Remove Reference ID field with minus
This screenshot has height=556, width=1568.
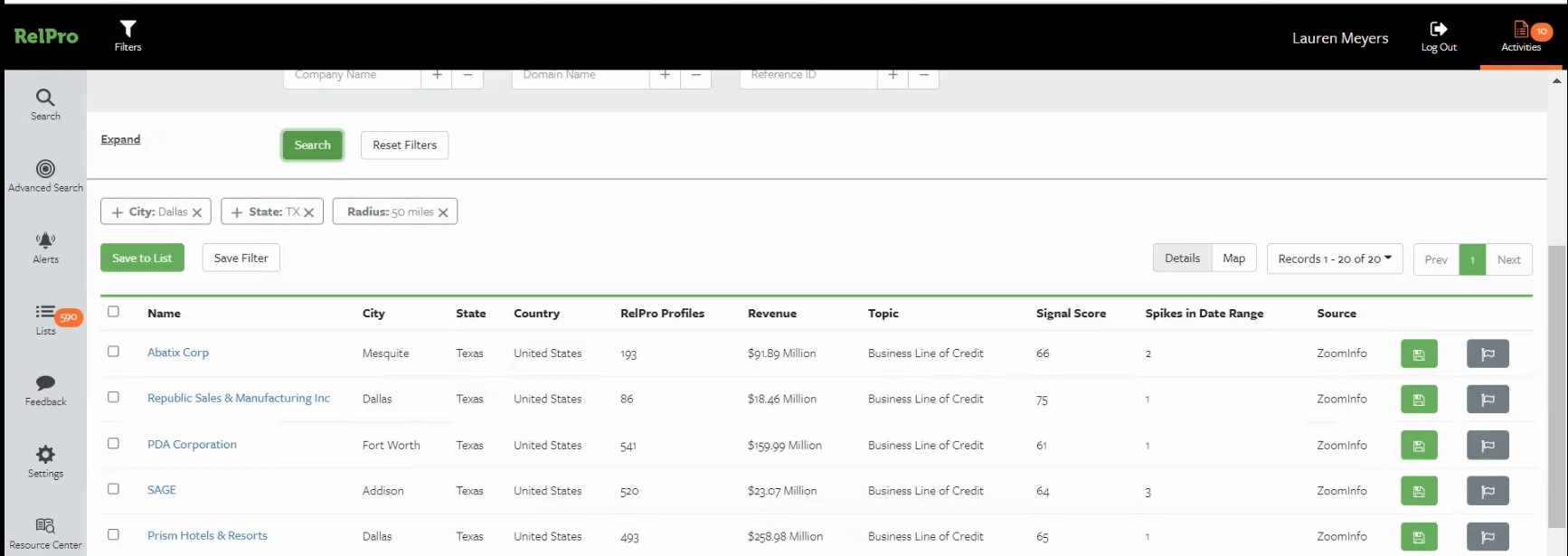(923, 76)
